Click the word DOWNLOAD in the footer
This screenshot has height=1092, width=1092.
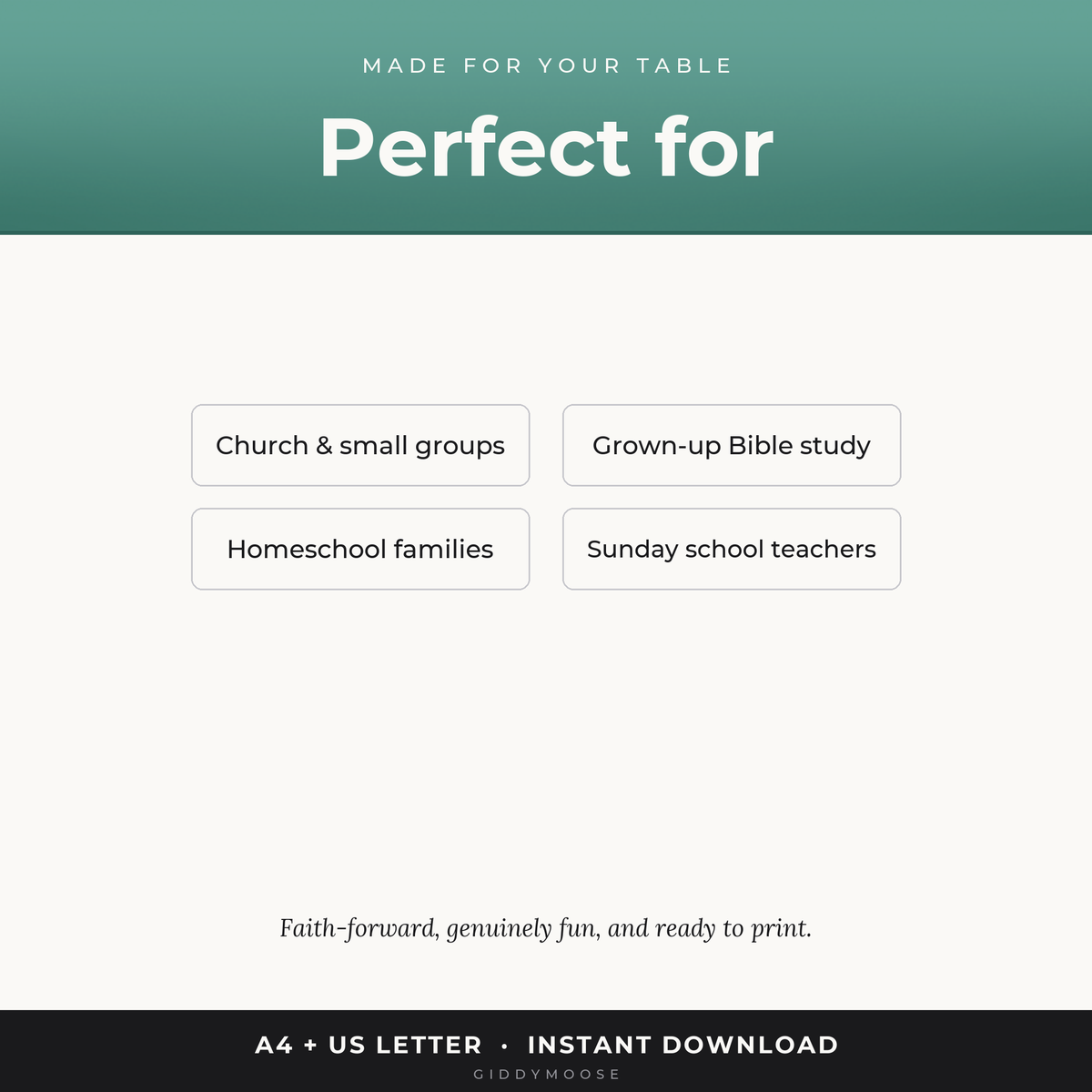click(x=750, y=1045)
